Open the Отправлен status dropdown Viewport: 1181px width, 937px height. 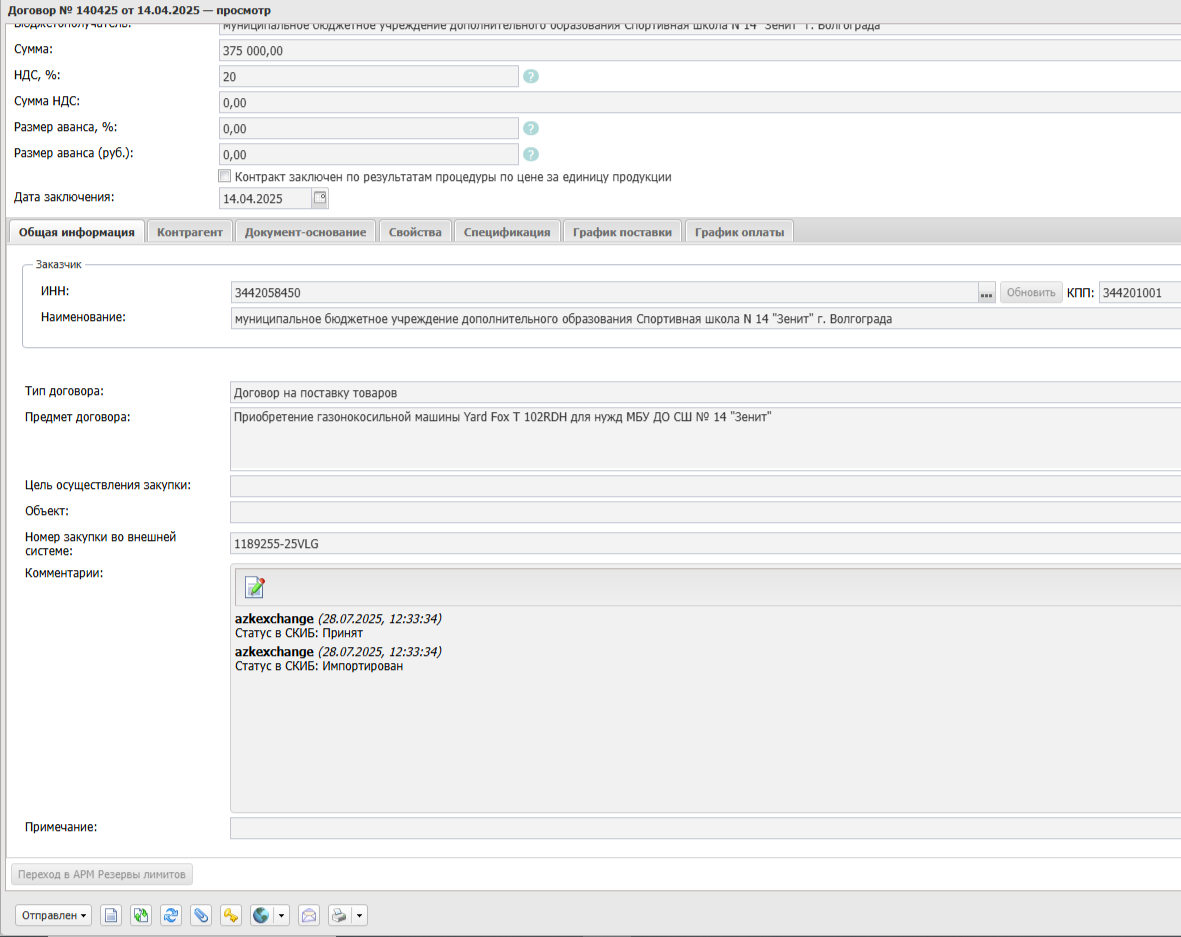[x=54, y=915]
